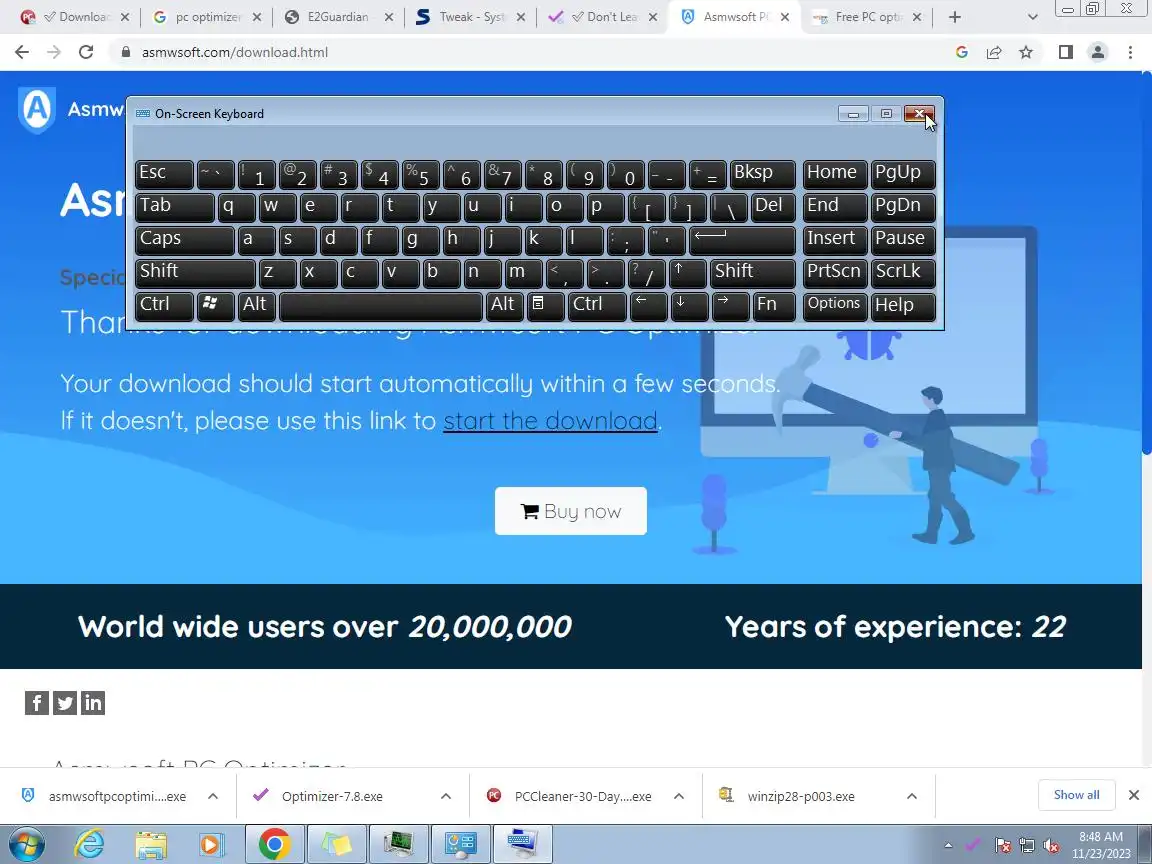1152x864 pixels.
Task: Click Options key on On-Screen Keyboard
Action: [835, 306]
